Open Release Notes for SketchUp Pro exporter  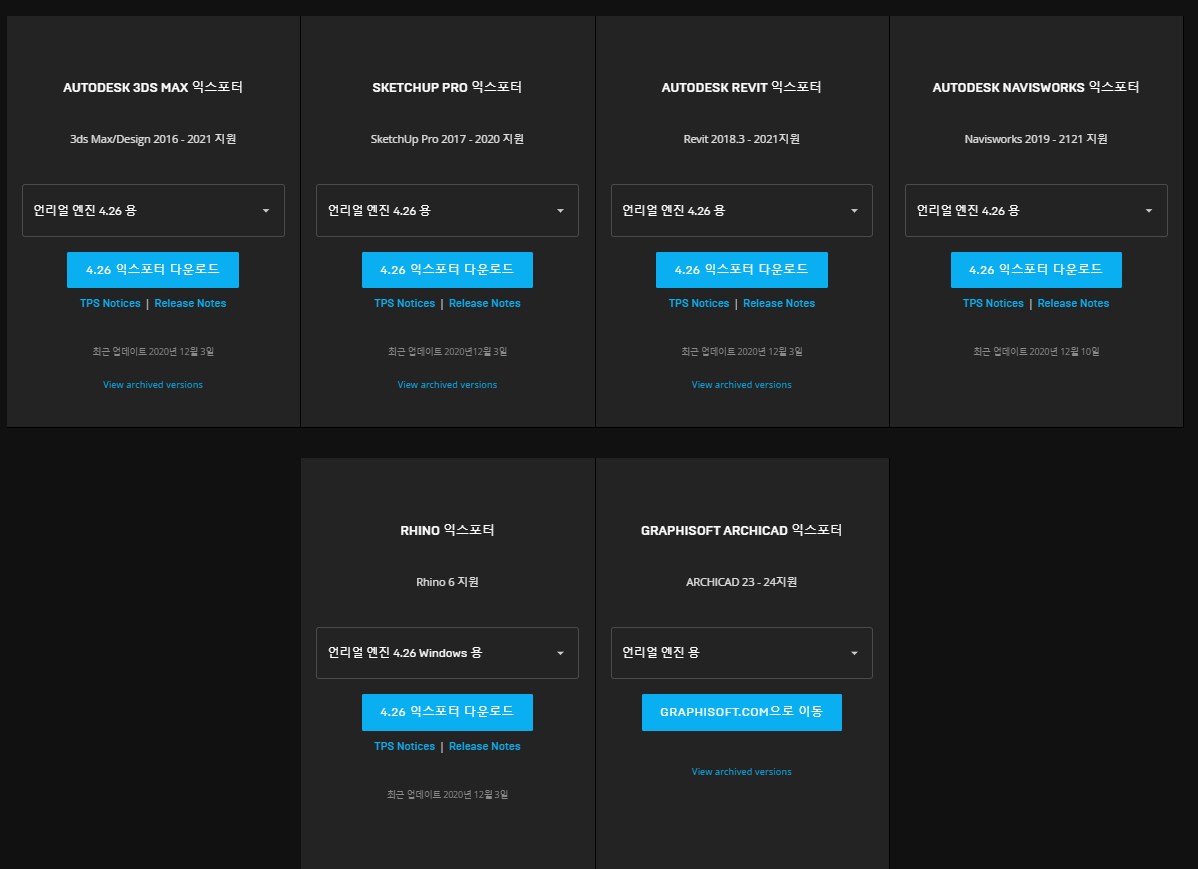point(484,303)
